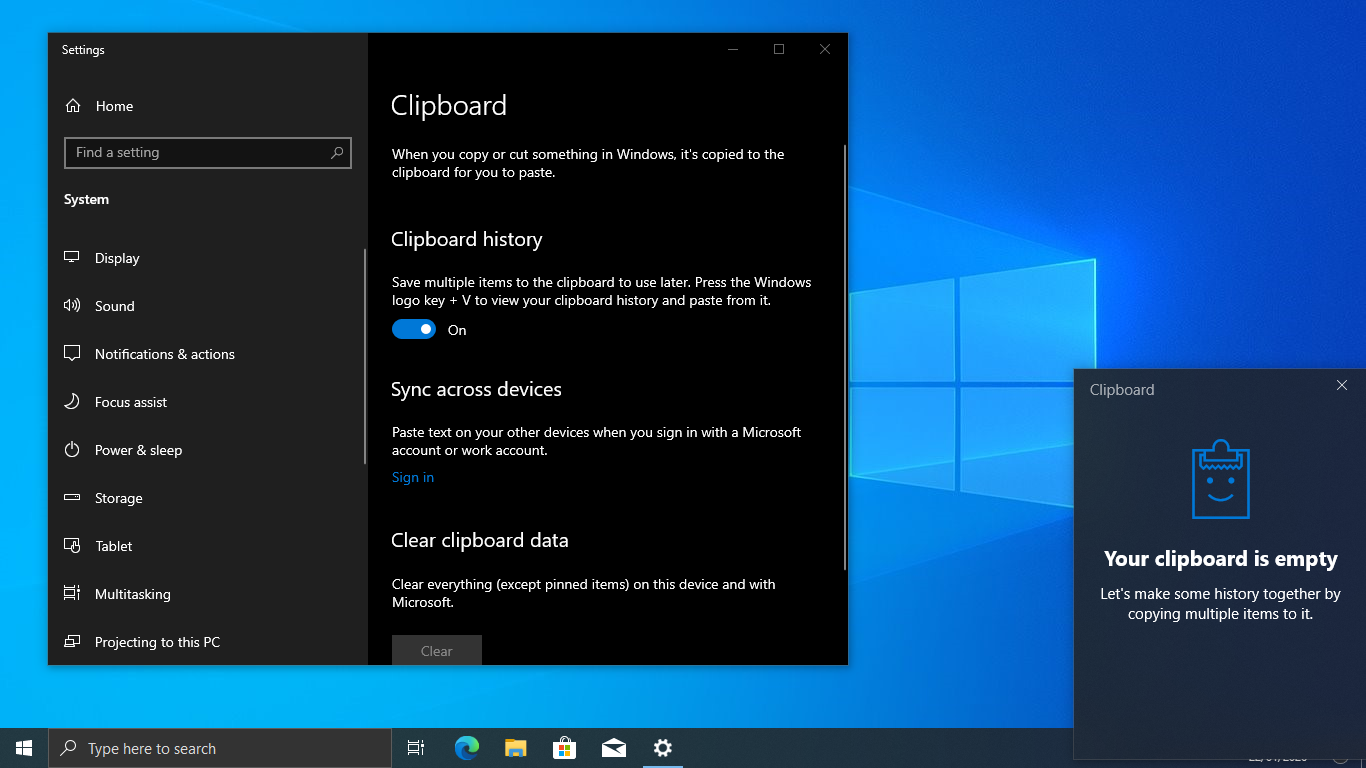Go to Storage settings
The image size is (1366, 768).
pyautogui.click(x=119, y=498)
